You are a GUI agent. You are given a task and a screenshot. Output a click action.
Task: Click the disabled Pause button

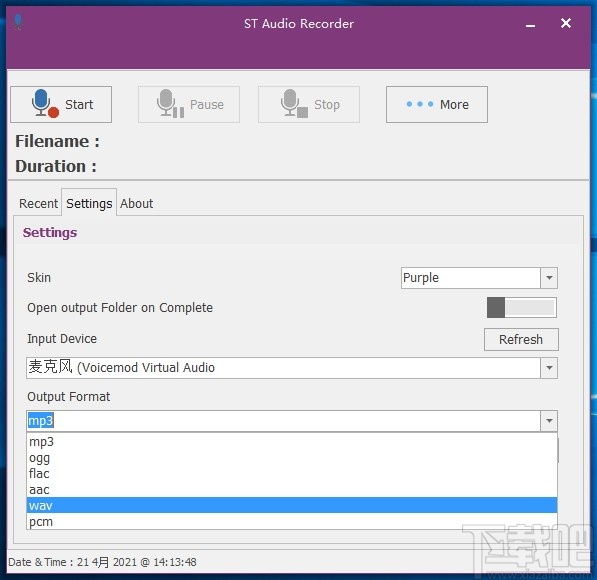pyautogui.click(x=189, y=104)
